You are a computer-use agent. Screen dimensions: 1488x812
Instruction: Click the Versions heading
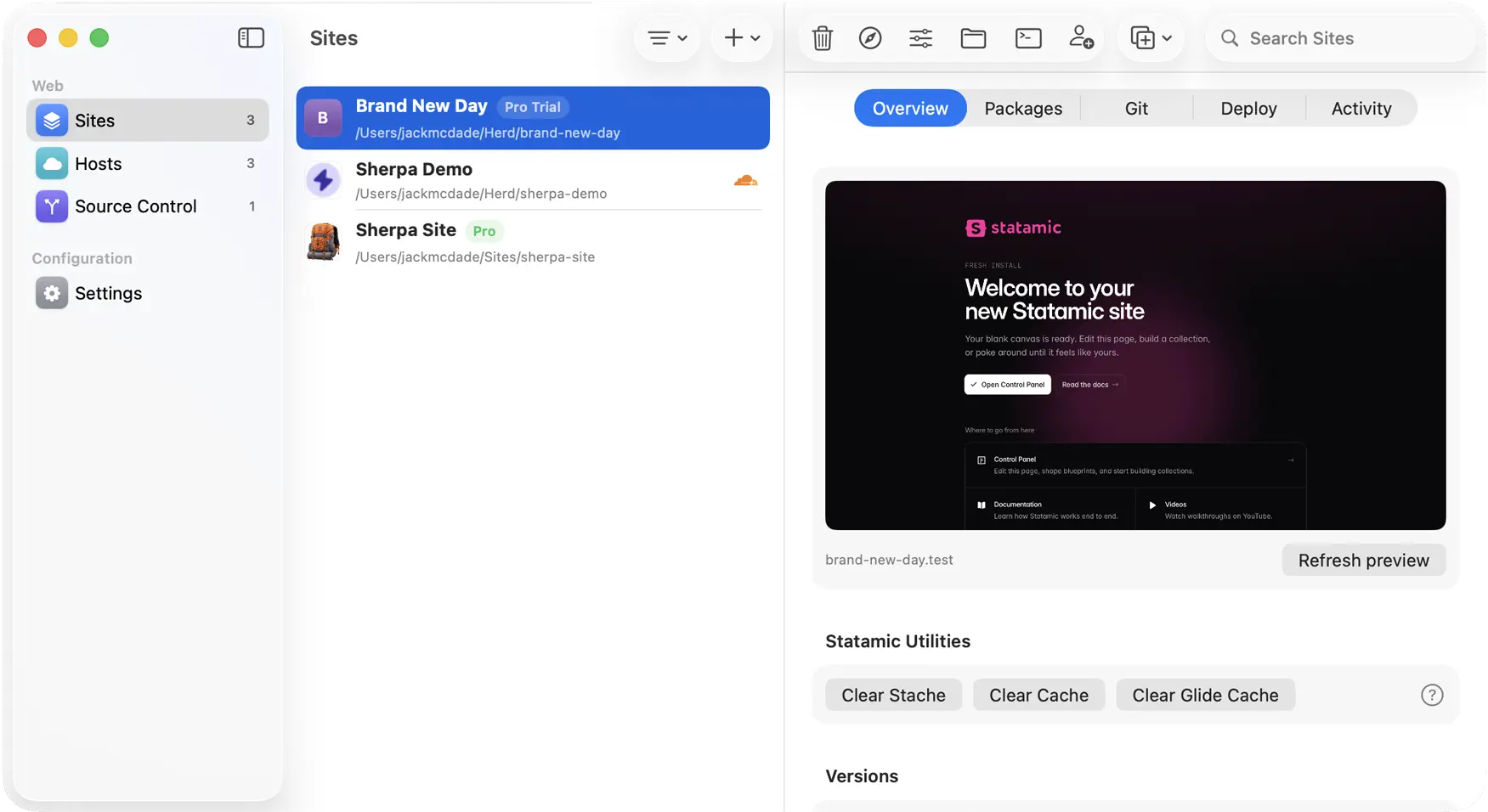coord(862,776)
